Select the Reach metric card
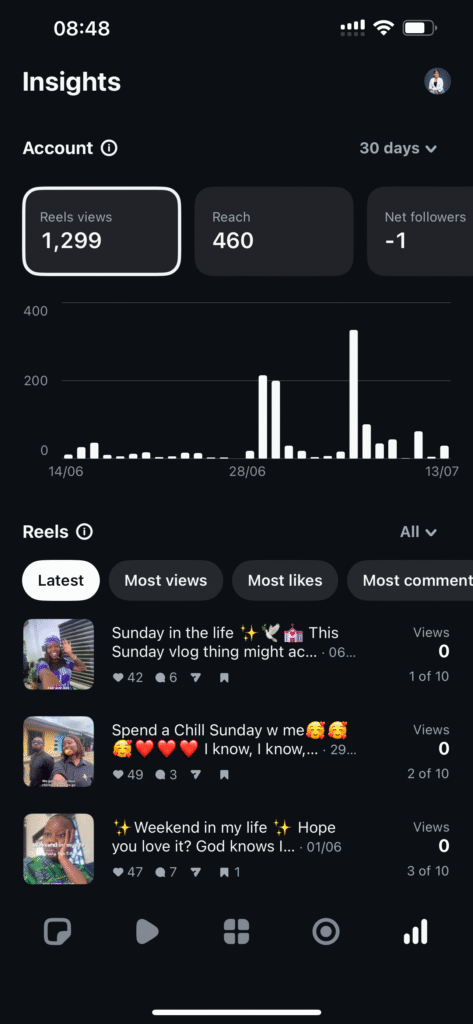Image resolution: width=473 pixels, height=1024 pixels. [x=274, y=231]
